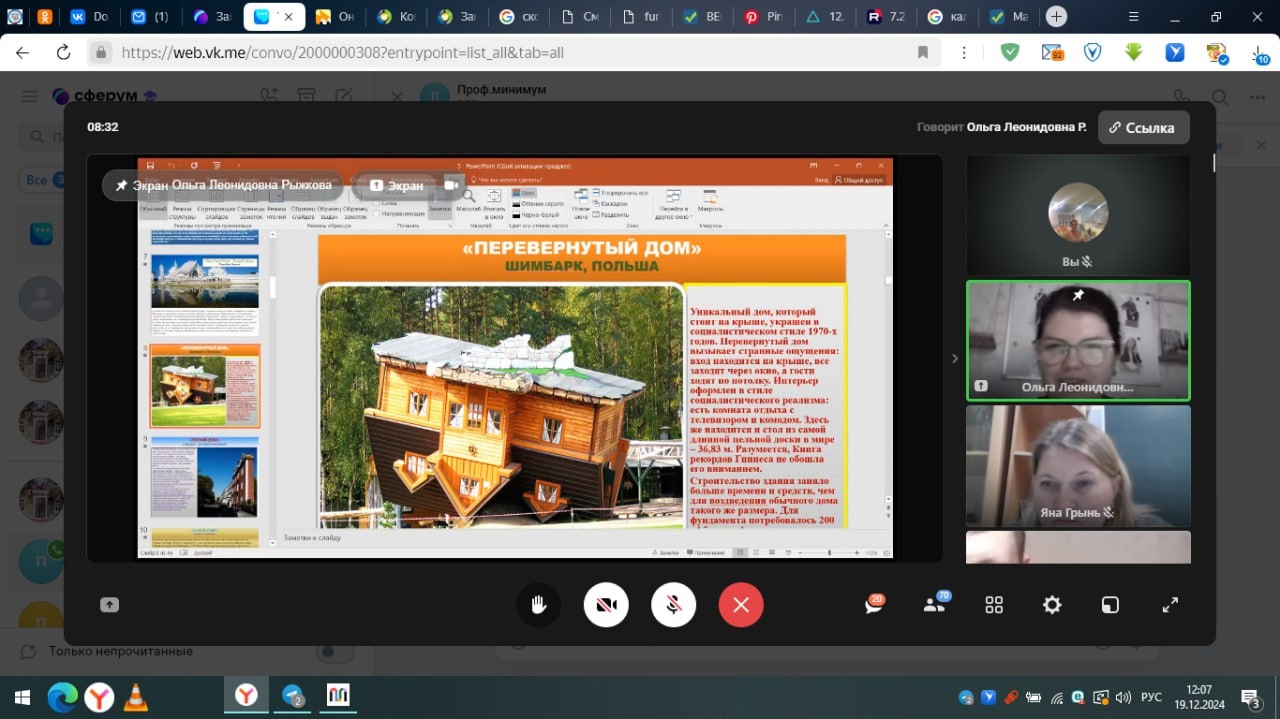Switch to the VK Do tab
1280x719 pixels.
pos(89,17)
